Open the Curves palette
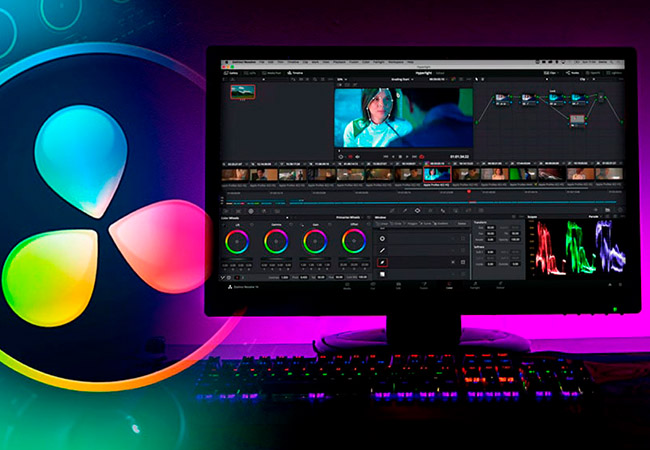The width and height of the screenshot is (650, 450). pyautogui.click(x=392, y=211)
